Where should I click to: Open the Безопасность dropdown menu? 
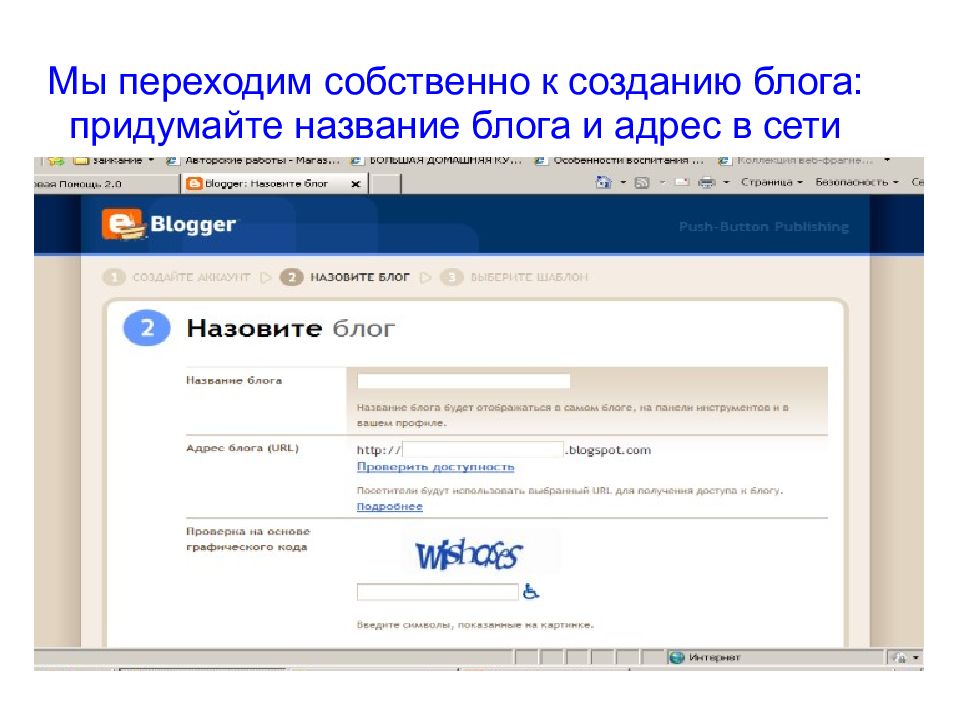856,183
